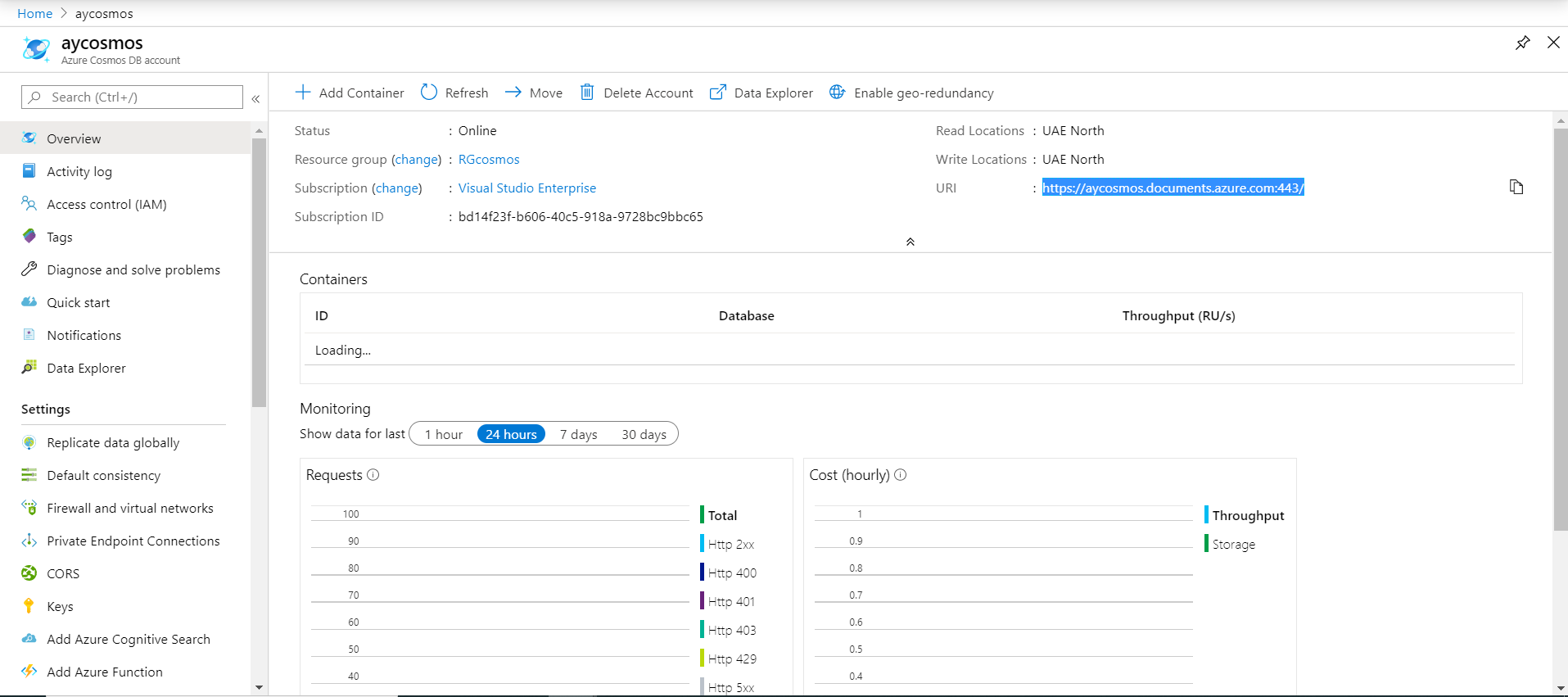Open the Activity log menu item
This screenshot has height=697, width=1568.
tap(79, 171)
